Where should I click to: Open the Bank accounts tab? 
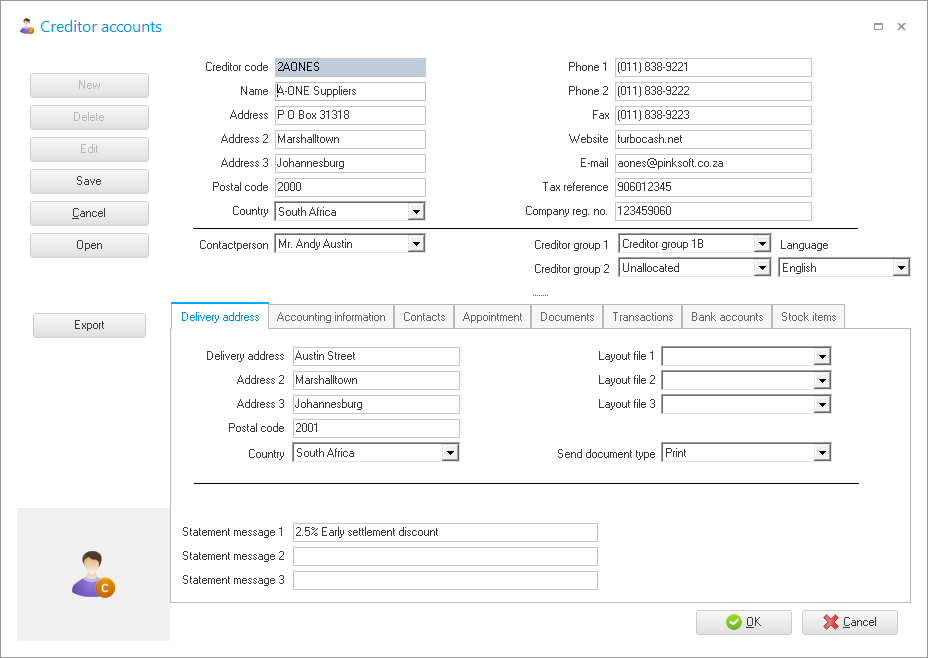(x=727, y=317)
